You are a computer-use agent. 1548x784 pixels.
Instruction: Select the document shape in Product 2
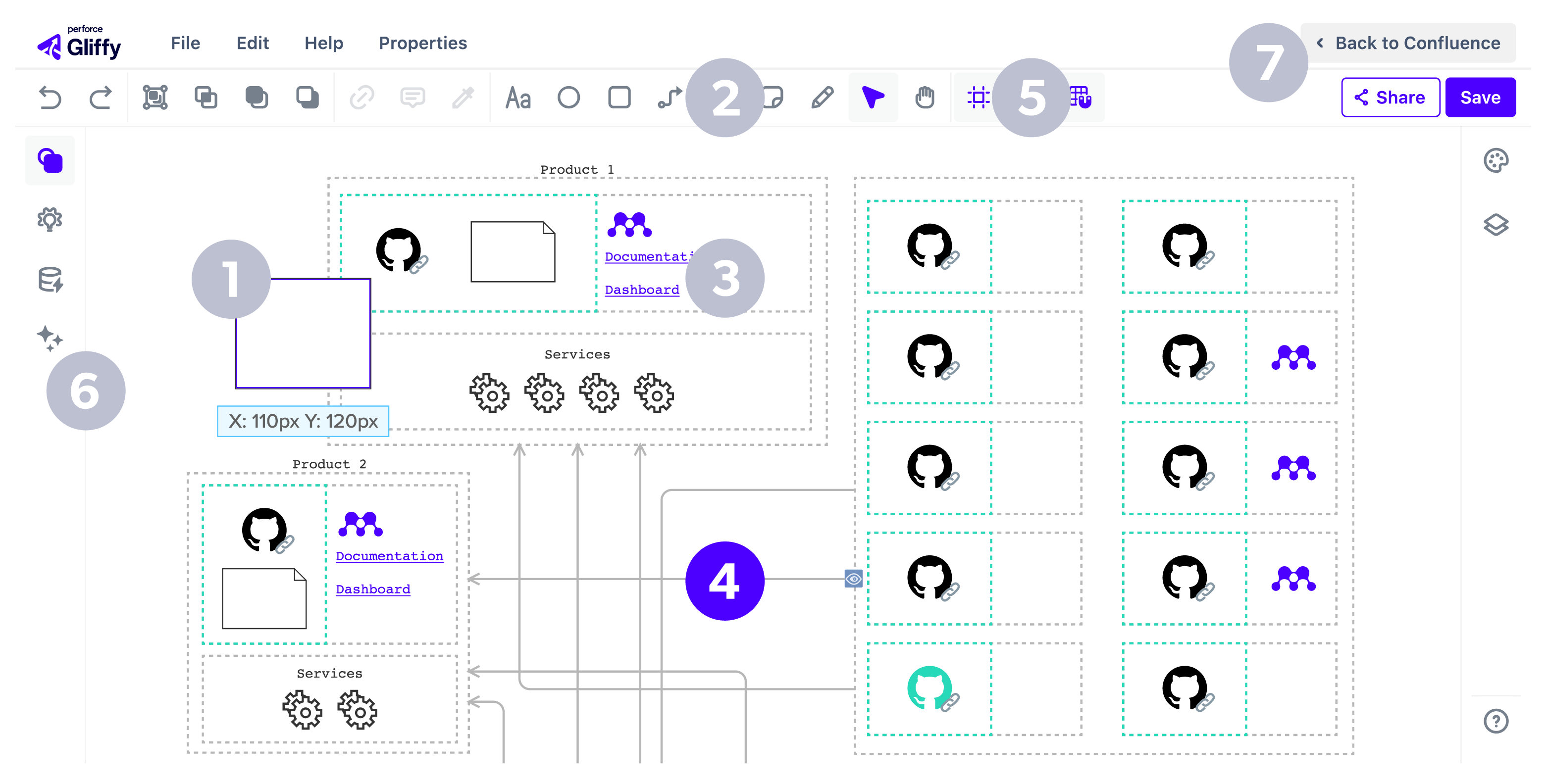[264, 598]
